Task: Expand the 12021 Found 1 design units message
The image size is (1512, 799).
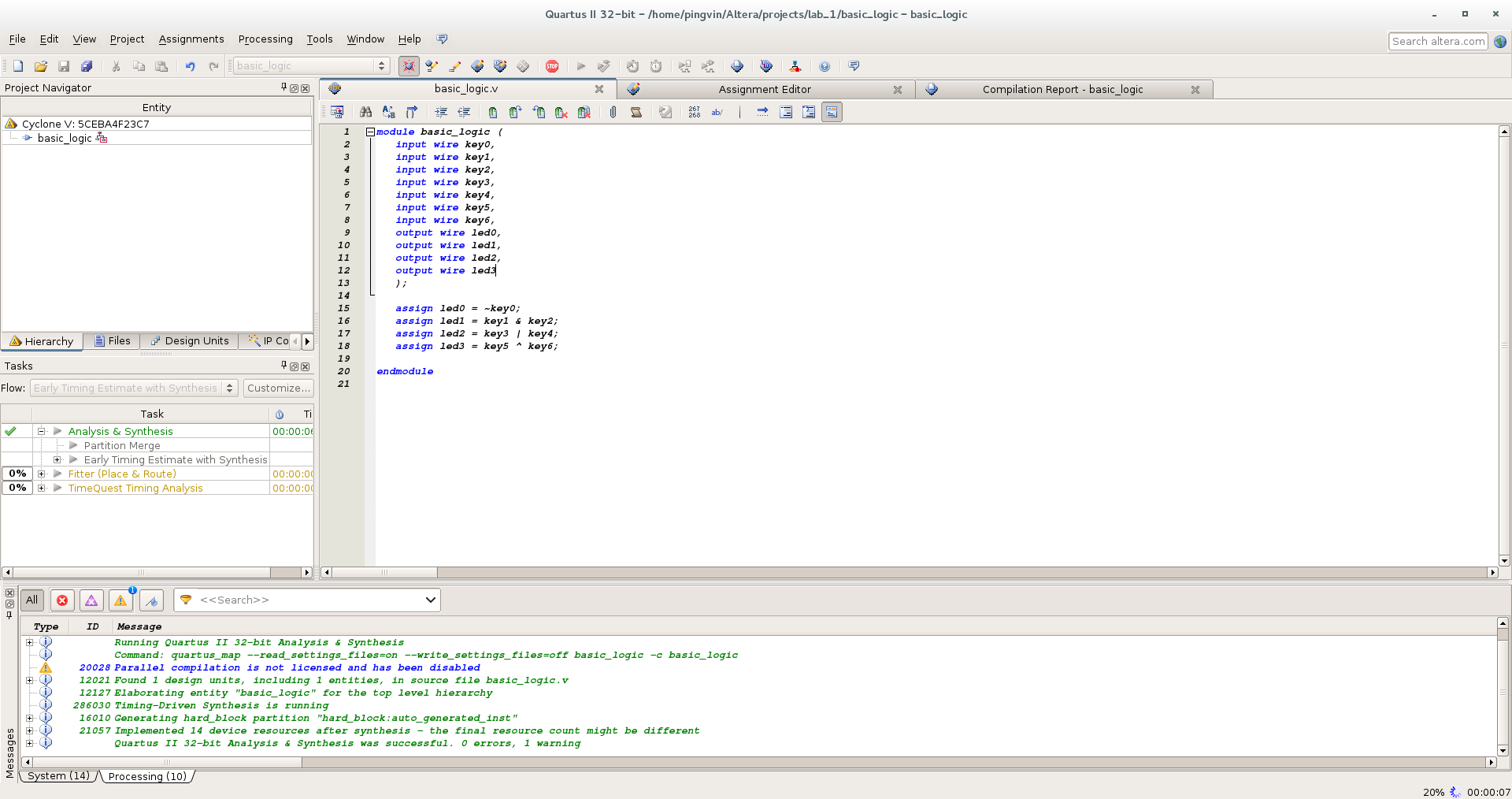Action: 30,680
